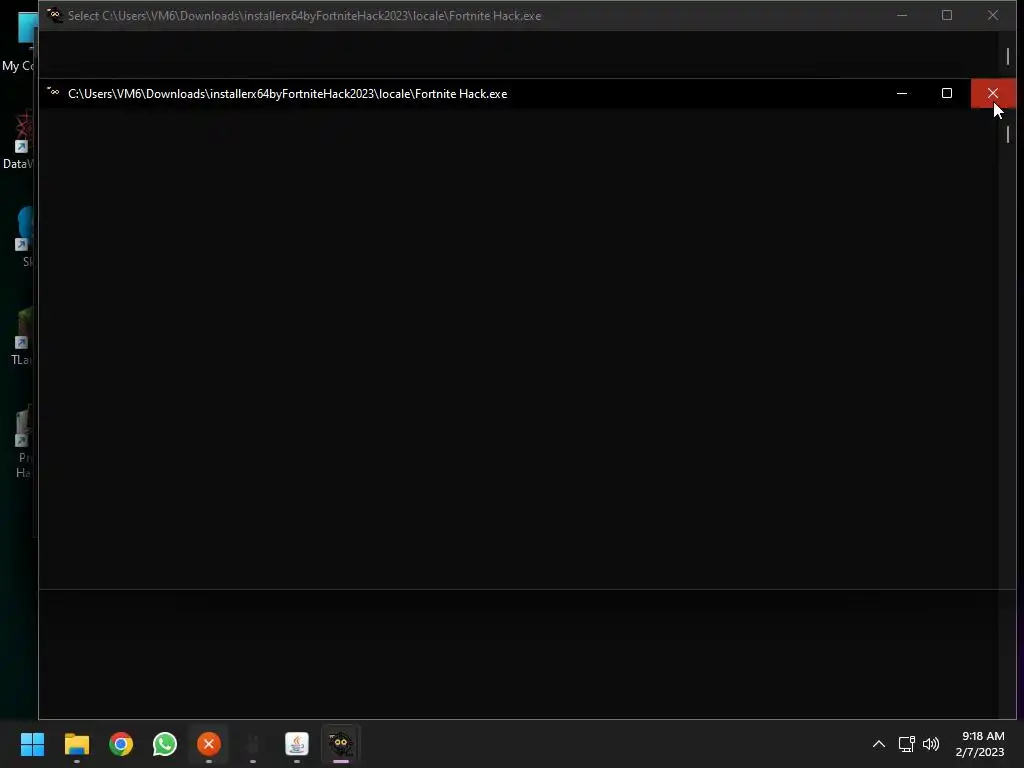This screenshot has height=768, width=1024.
Task: Open the front console window's system menu icon
Action: [54, 93]
